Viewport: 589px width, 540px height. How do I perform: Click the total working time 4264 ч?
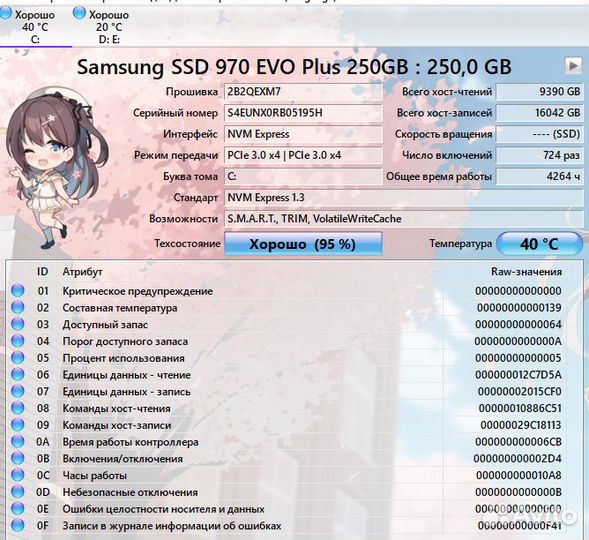coord(539,176)
